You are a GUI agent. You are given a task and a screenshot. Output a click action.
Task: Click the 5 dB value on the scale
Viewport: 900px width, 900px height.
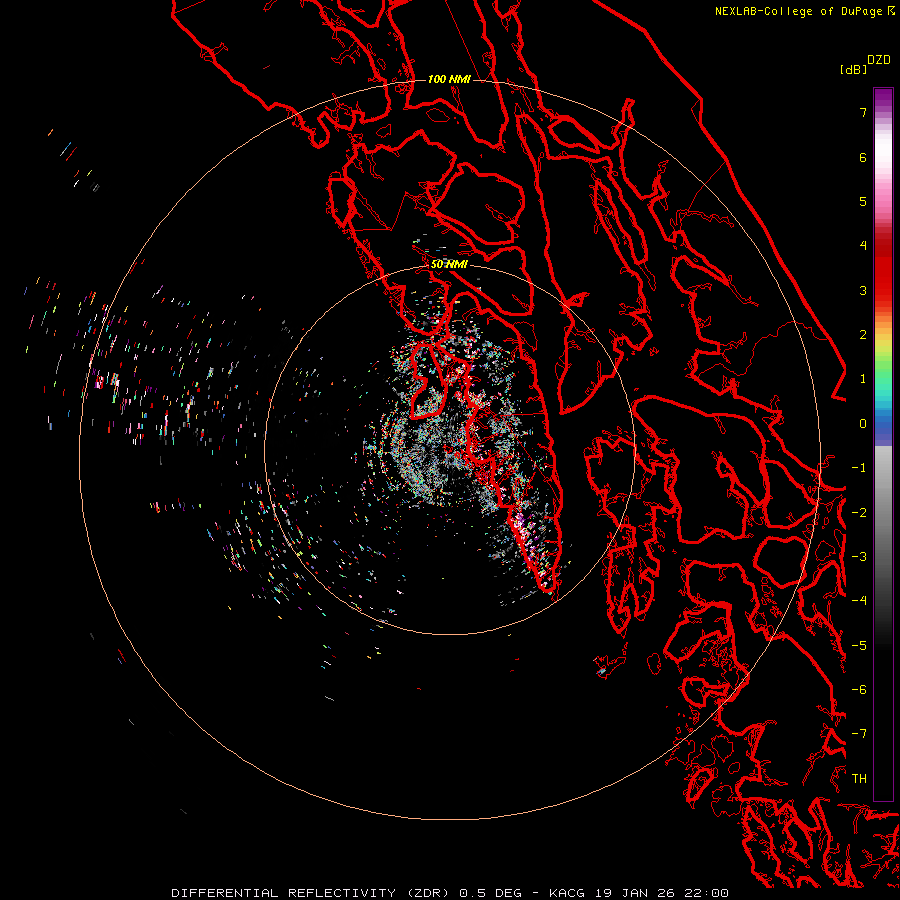coord(863,201)
